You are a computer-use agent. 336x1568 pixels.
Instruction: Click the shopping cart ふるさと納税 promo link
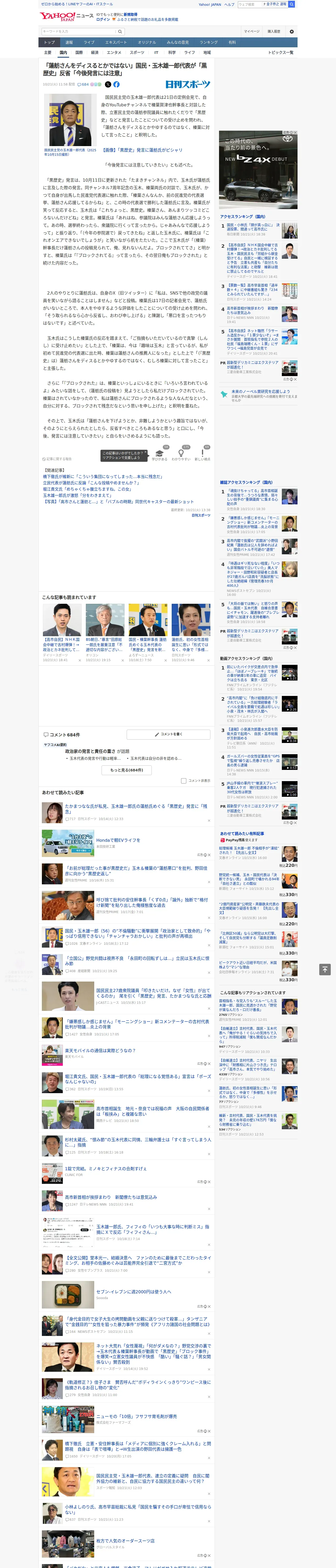point(145,20)
